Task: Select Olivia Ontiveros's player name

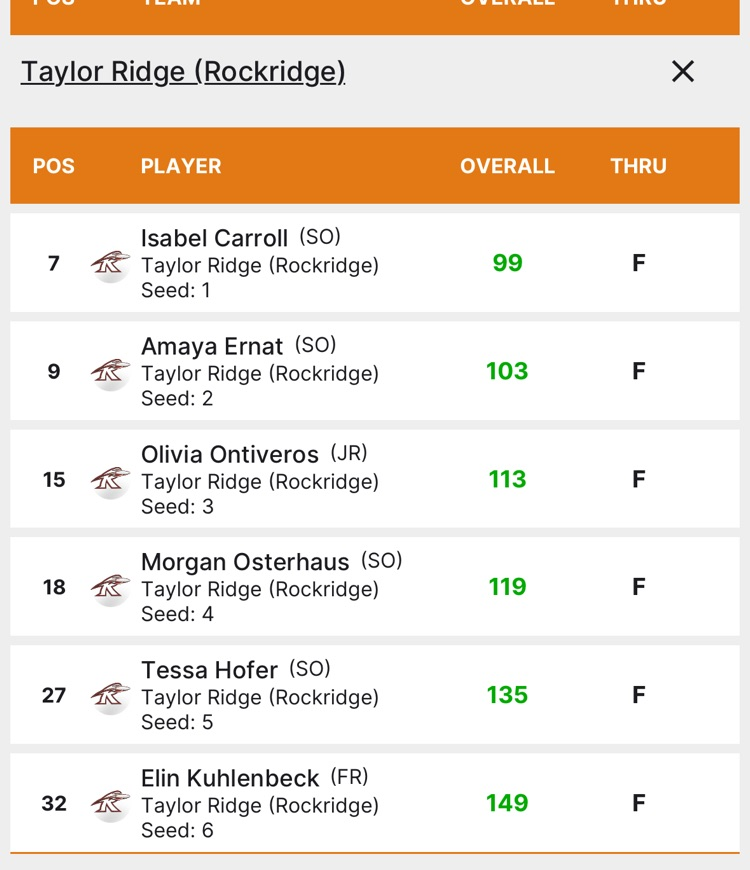Action: tap(230, 454)
